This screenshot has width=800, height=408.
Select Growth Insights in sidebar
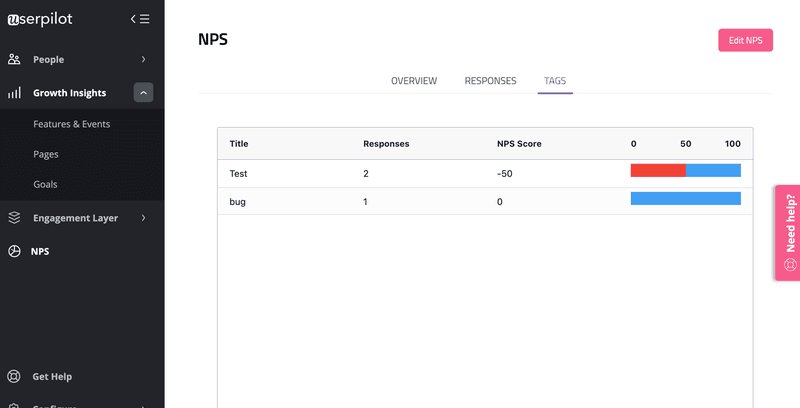click(x=69, y=93)
